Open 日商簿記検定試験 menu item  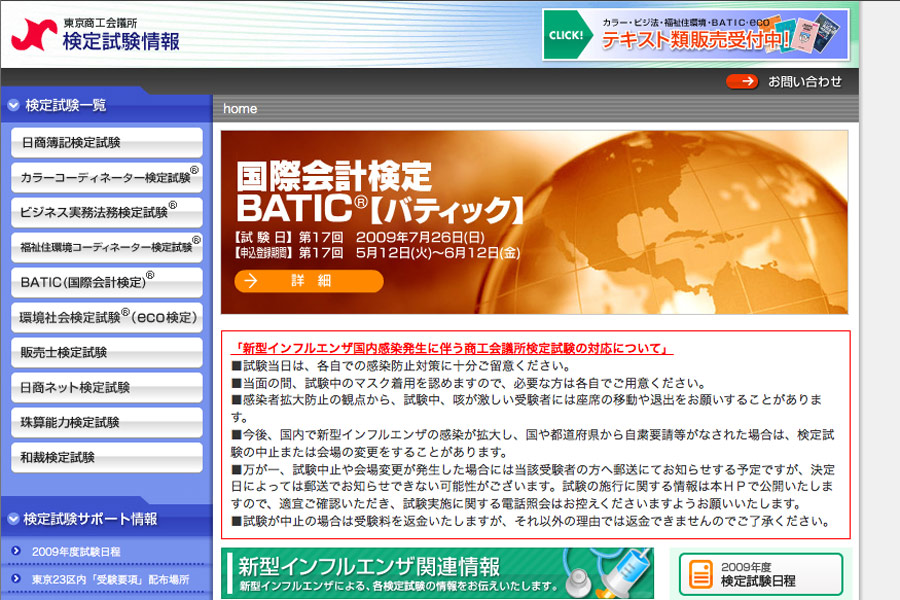[x=107, y=142]
